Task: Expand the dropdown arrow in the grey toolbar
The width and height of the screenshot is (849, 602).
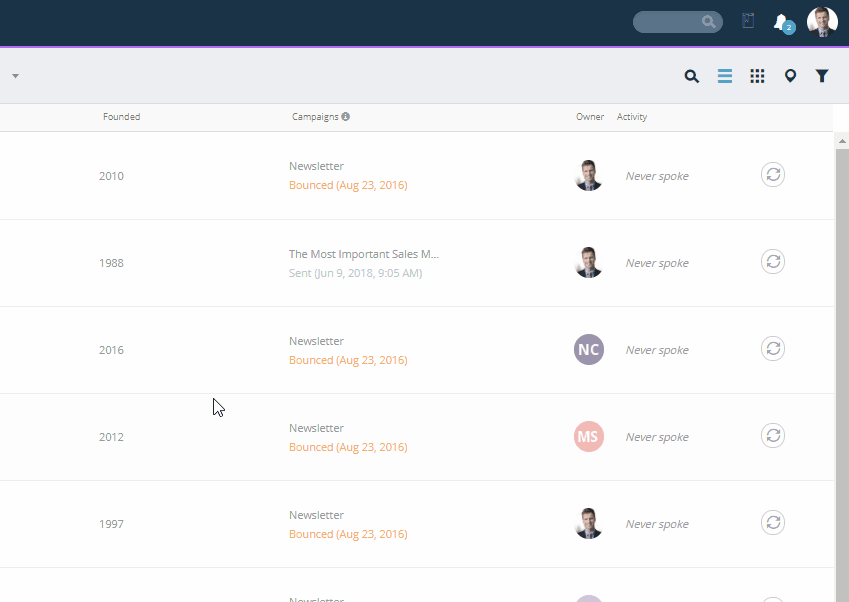Action: point(15,76)
